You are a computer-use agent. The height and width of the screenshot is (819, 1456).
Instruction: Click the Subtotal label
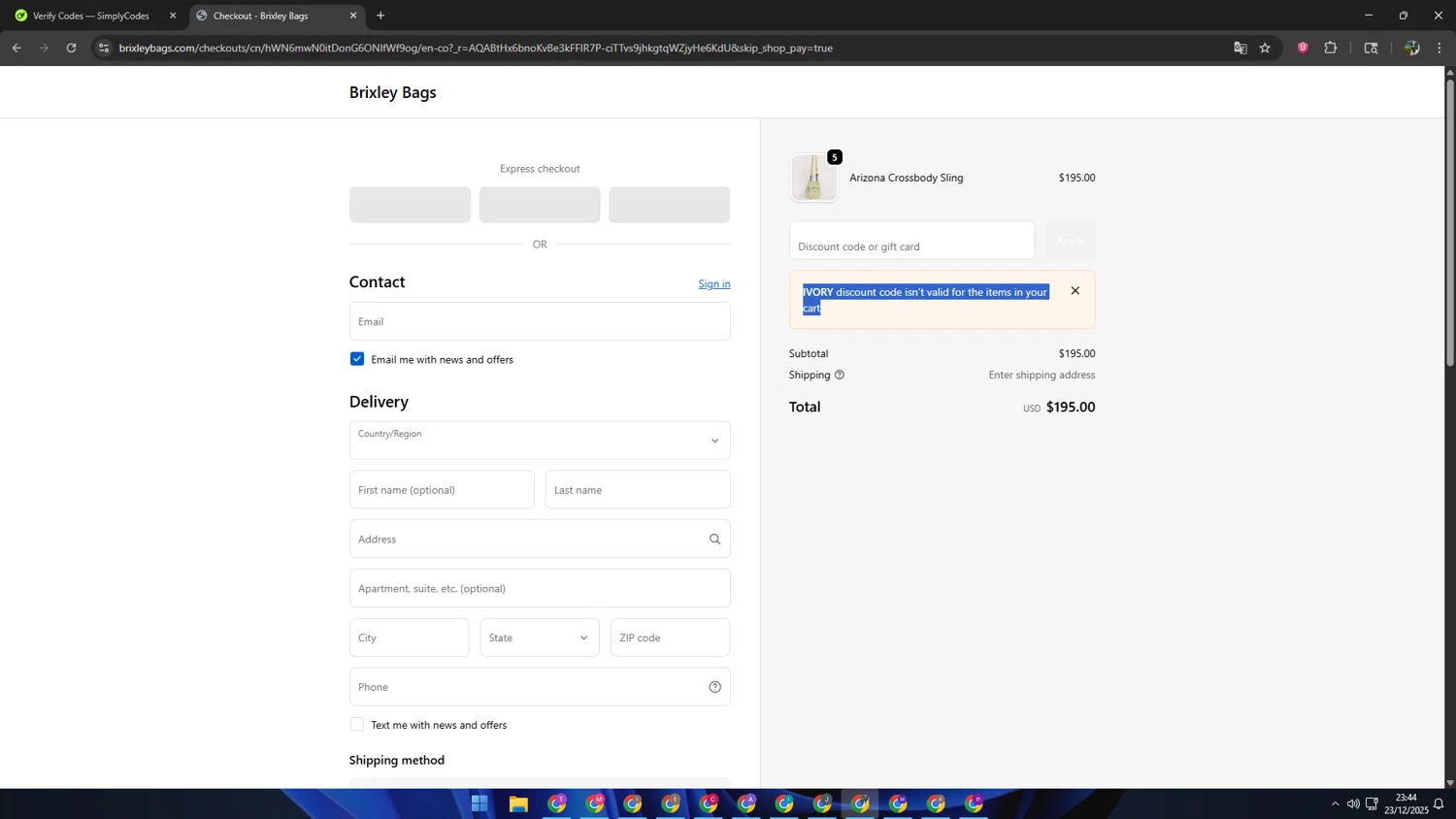coord(809,353)
